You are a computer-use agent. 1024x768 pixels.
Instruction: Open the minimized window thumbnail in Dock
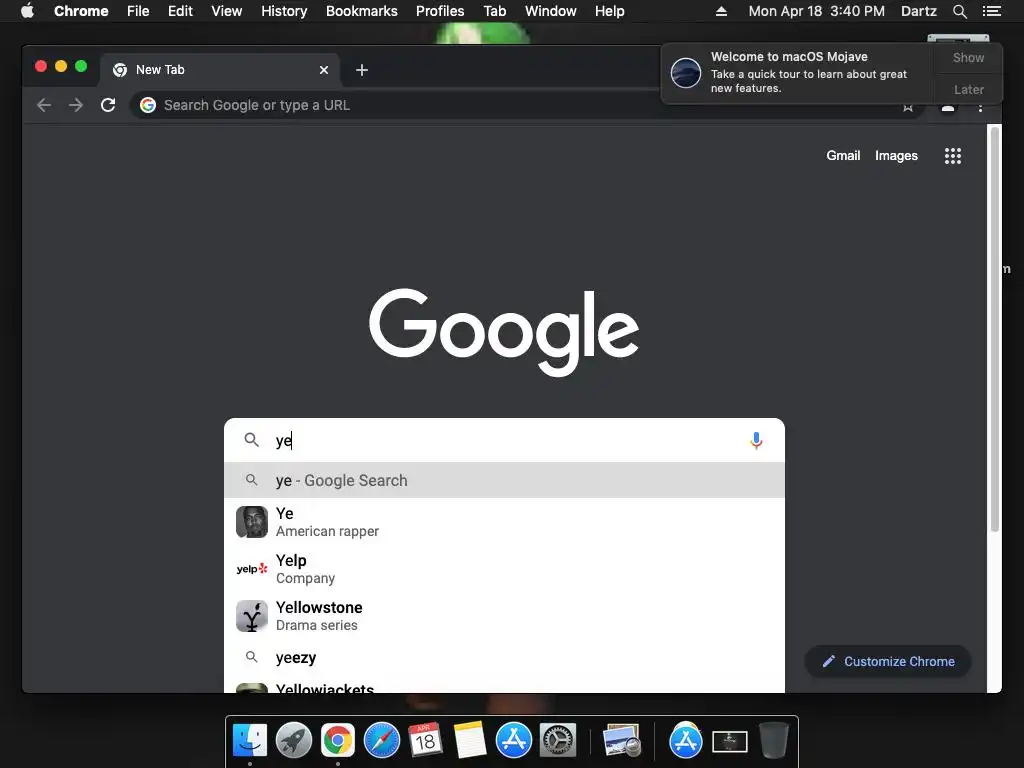point(729,742)
